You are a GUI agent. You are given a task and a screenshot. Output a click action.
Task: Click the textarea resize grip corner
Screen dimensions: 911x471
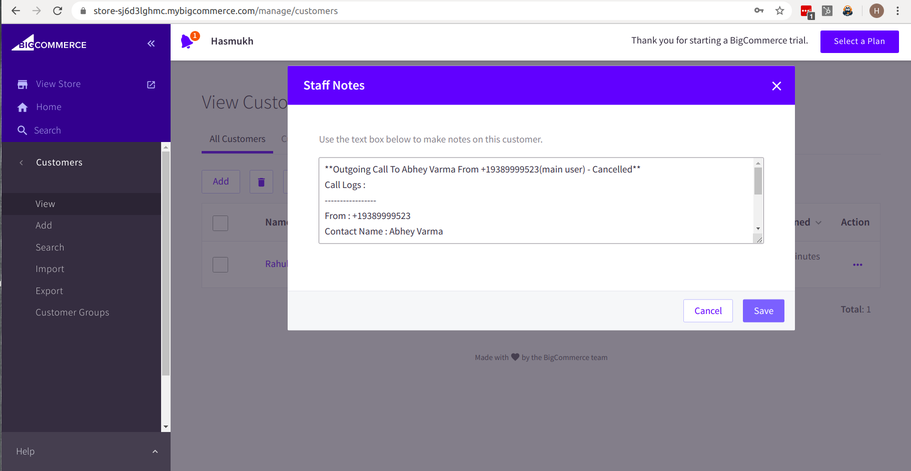[758, 239]
